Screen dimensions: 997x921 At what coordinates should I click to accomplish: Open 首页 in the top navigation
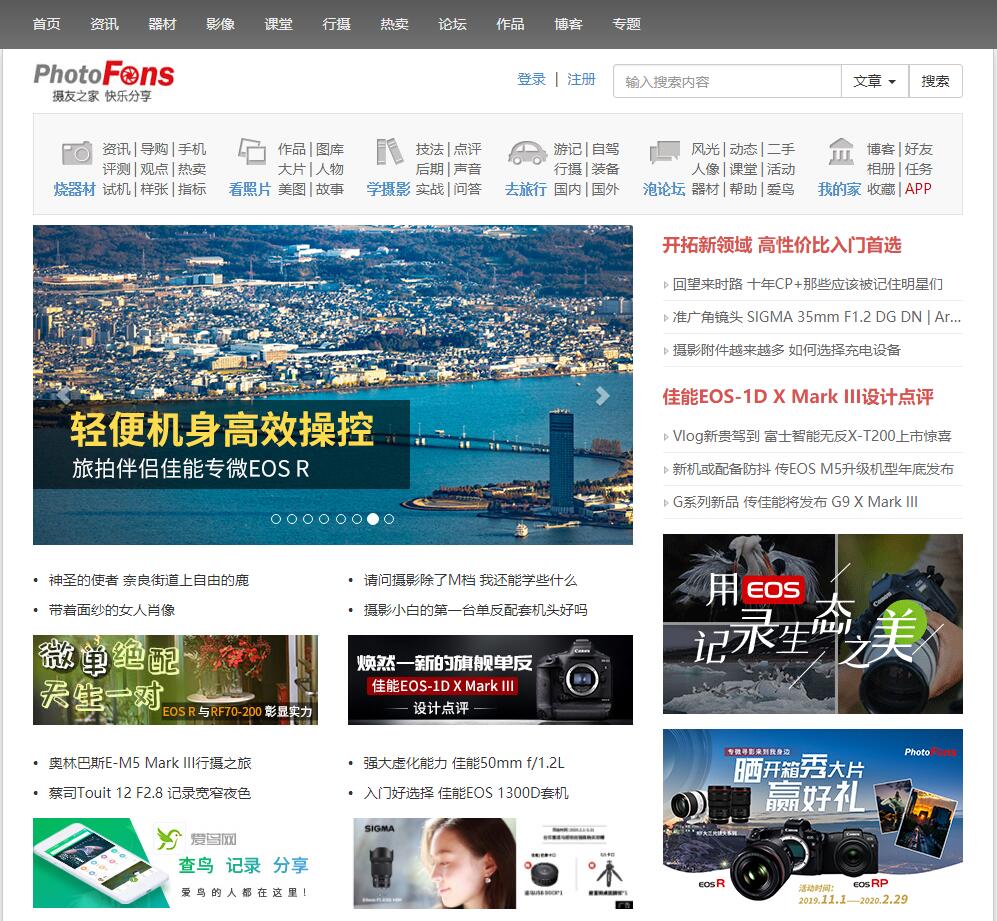point(46,24)
